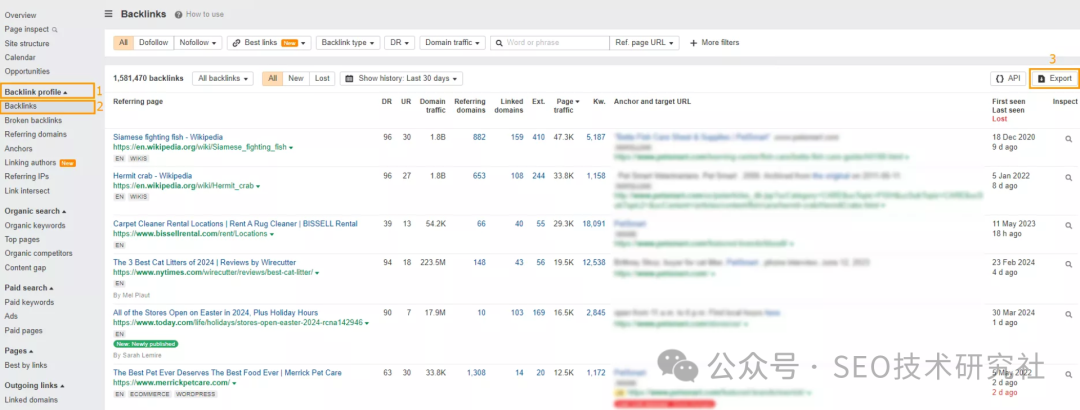
Task: Click inspect magnifier for Siamese fighting fish row
Action: 1068,138
